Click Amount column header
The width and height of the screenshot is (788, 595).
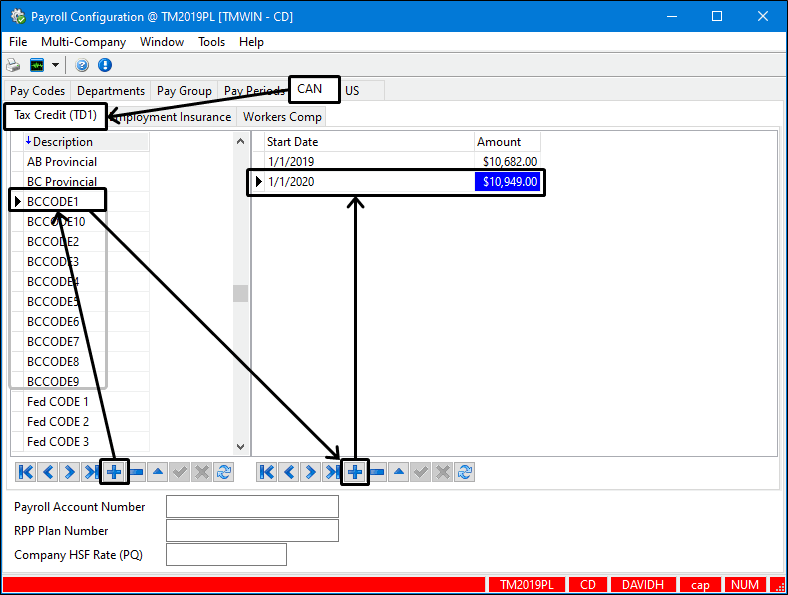click(x=508, y=142)
